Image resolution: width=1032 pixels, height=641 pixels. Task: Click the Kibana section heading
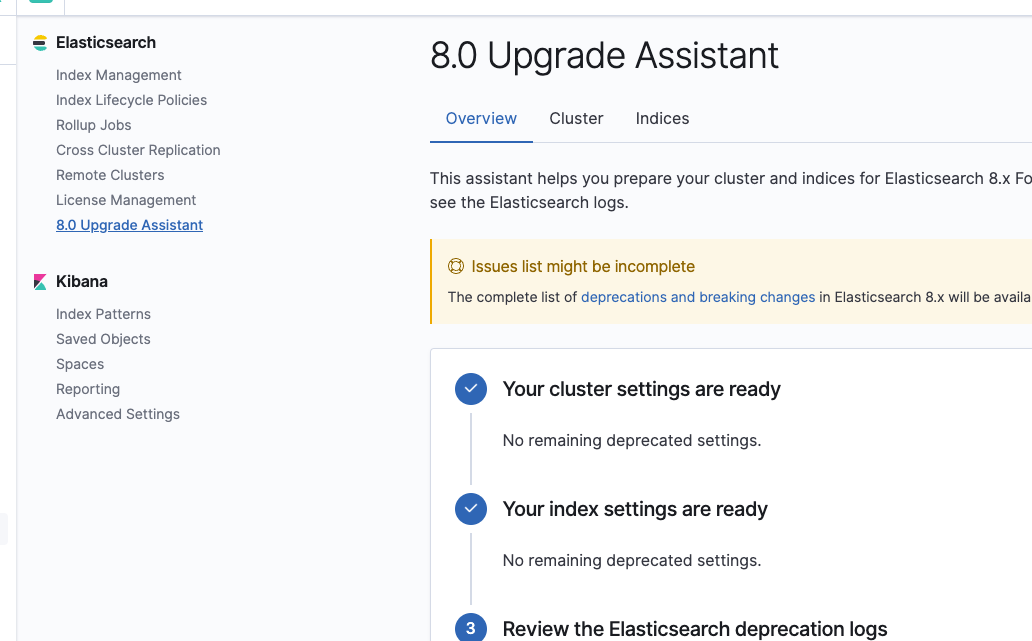(x=82, y=282)
